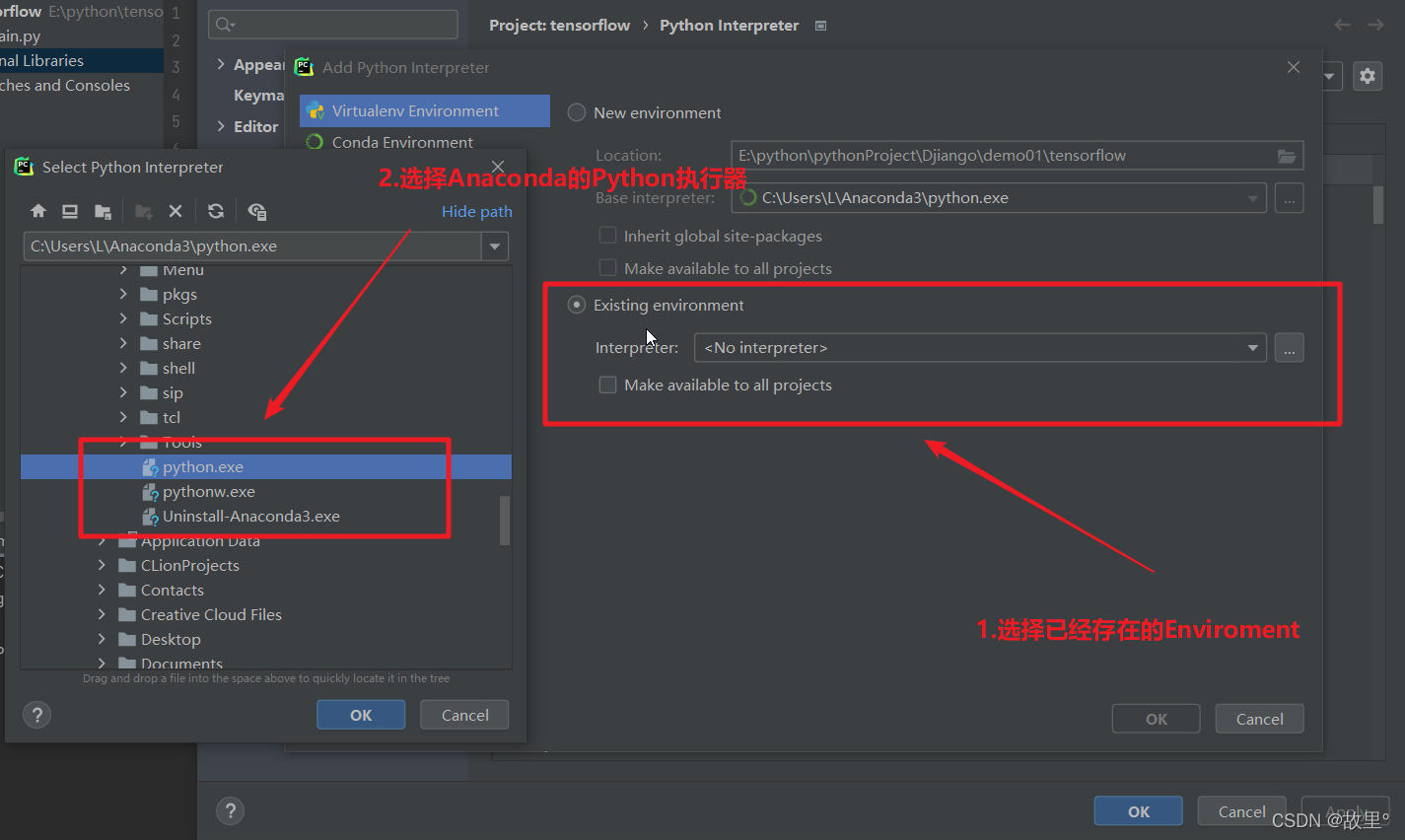This screenshot has width=1405, height=840.
Task: Click the ... button beside Base interpreter
Action: click(x=1290, y=198)
